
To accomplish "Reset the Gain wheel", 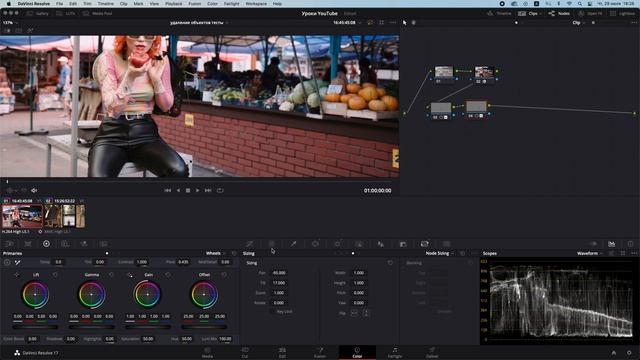I will point(168,275).
